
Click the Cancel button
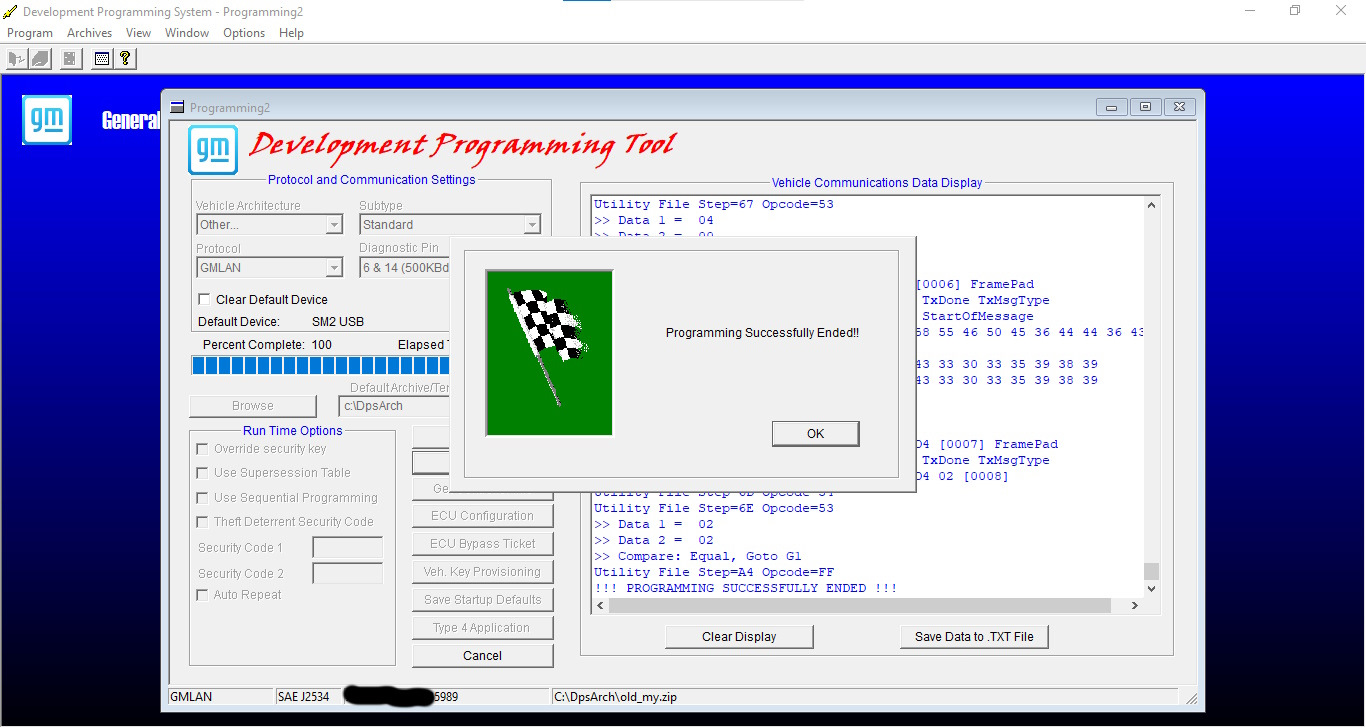482,656
